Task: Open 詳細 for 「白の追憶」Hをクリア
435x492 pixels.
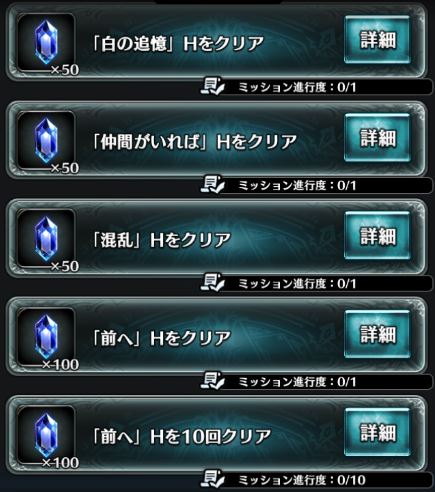Action: pos(377,40)
